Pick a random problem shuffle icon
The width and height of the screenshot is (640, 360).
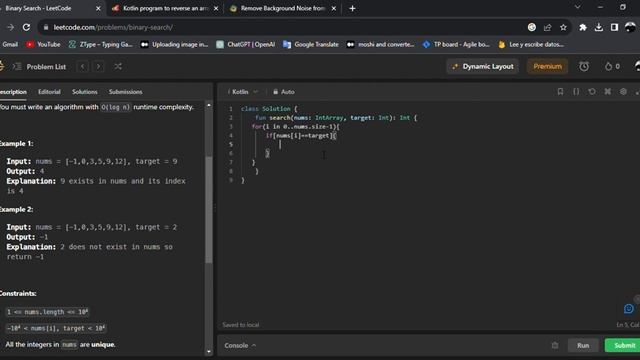pyautogui.click(x=118, y=67)
